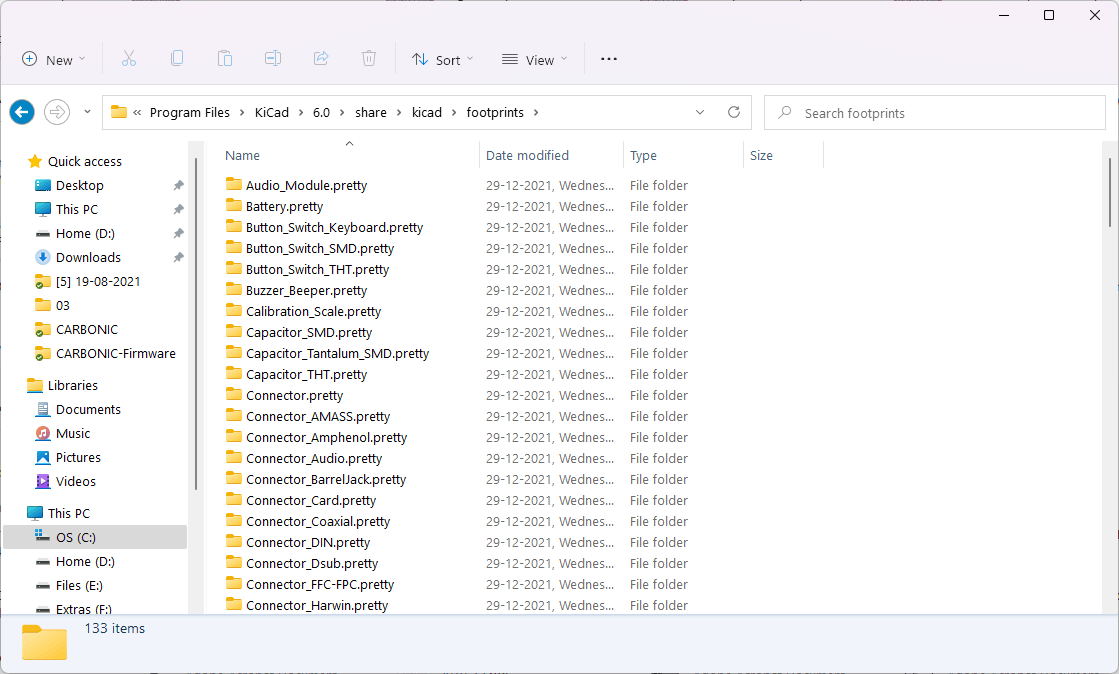
Task: Expand the hidden path double-chevron
Action: [137, 113]
